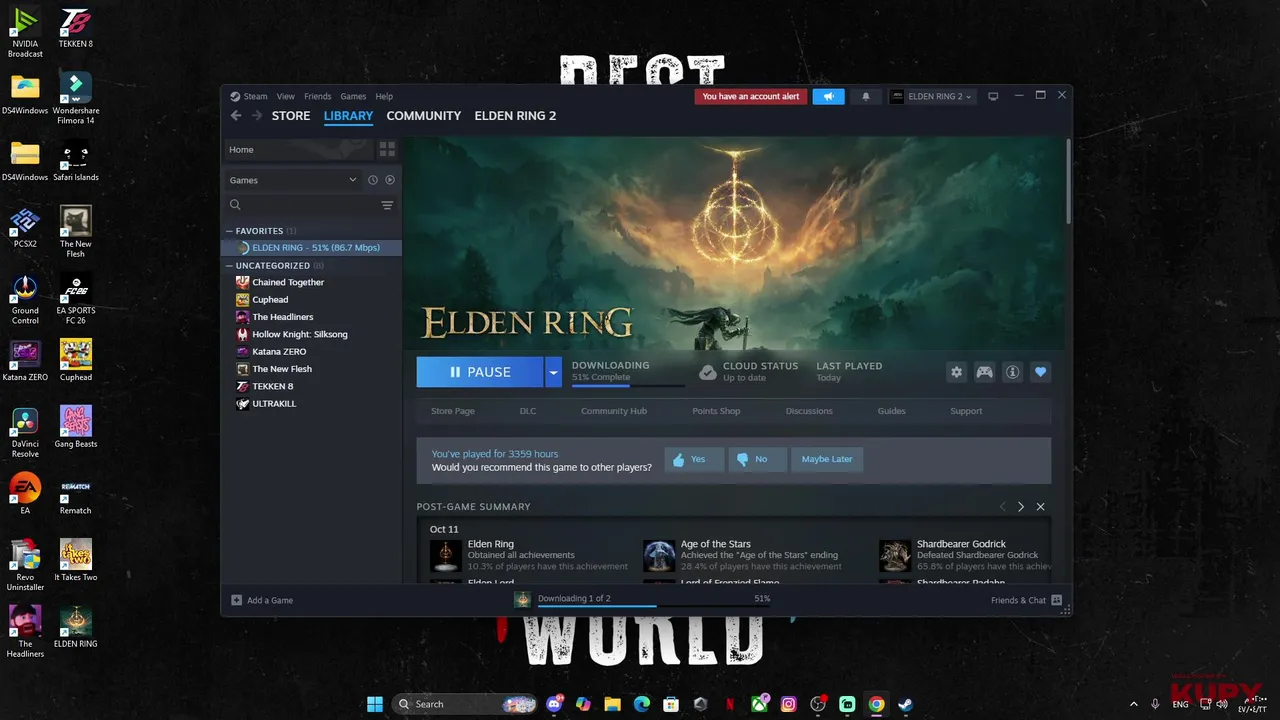1280x720 pixels.
Task: Select ELDEN RING in Favorites list
Action: [311, 248]
